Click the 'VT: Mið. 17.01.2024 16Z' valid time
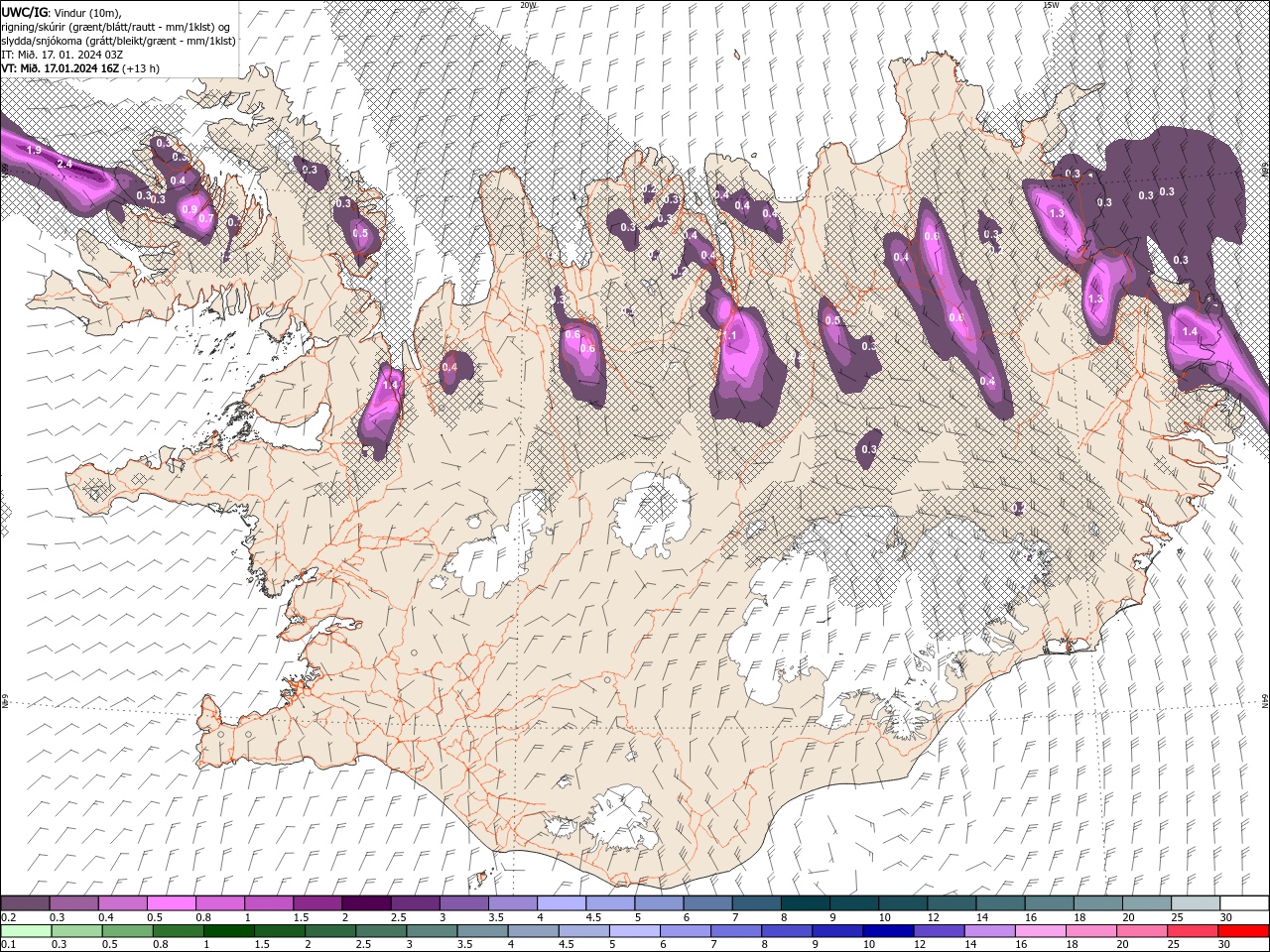The width and height of the screenshot is (1270, 952). pos(61,68)
